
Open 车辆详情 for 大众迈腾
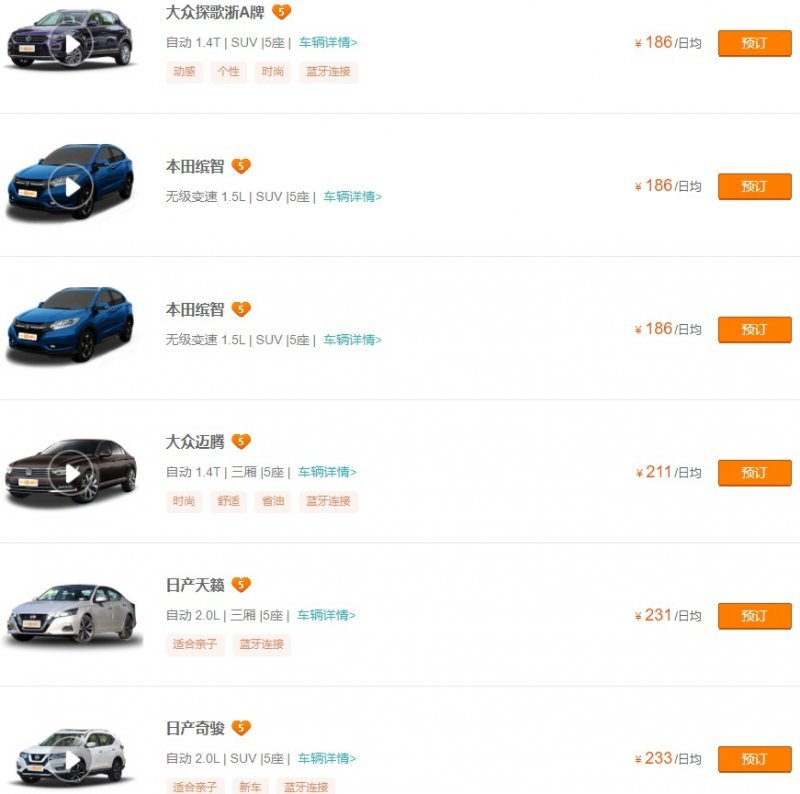[x=327, y=472]
